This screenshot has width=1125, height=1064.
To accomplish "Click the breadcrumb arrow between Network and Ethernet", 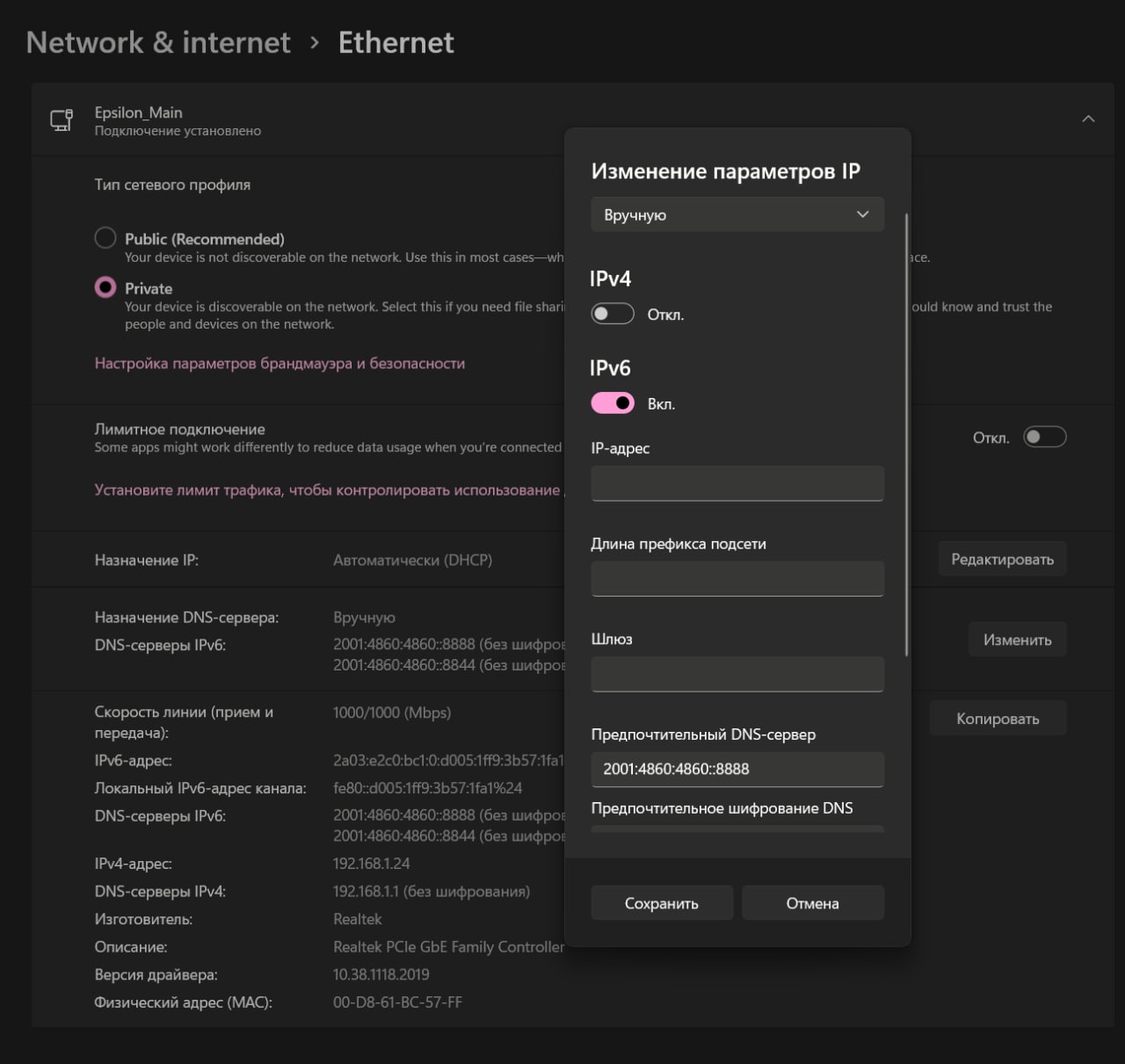I will click(x=315, y=43).
